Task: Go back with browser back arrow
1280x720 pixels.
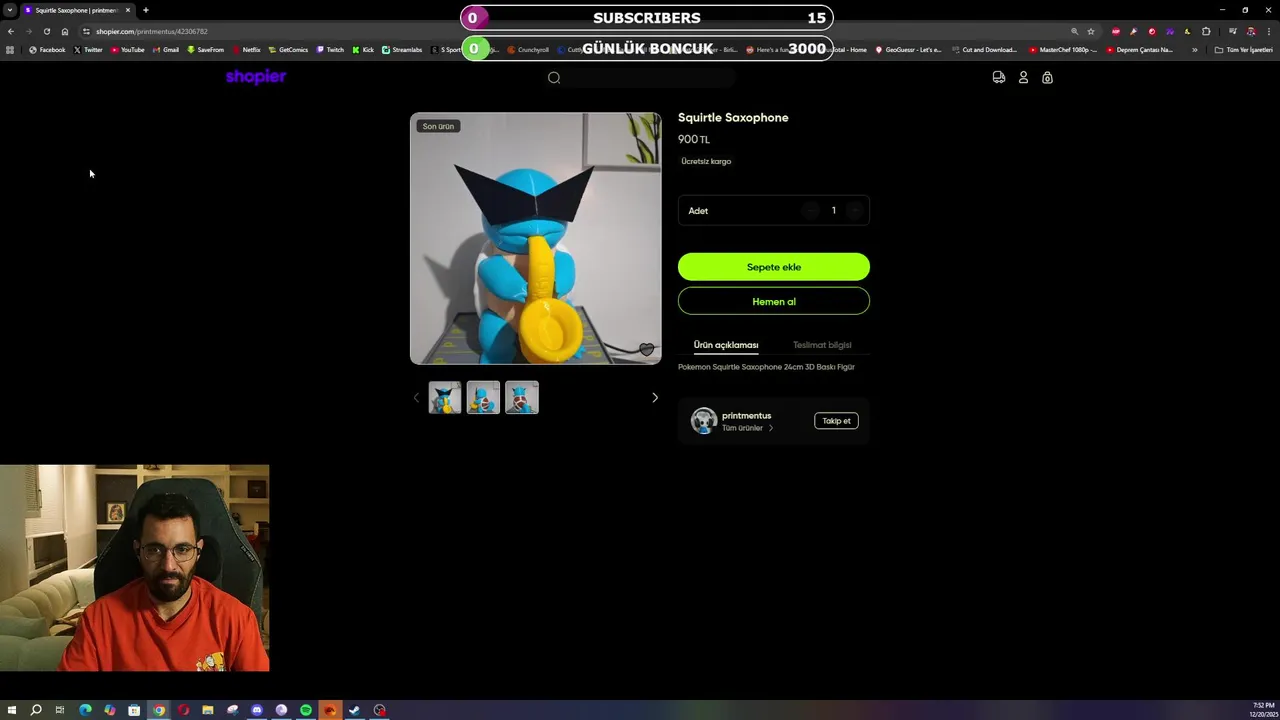Action: click(10, 31)
